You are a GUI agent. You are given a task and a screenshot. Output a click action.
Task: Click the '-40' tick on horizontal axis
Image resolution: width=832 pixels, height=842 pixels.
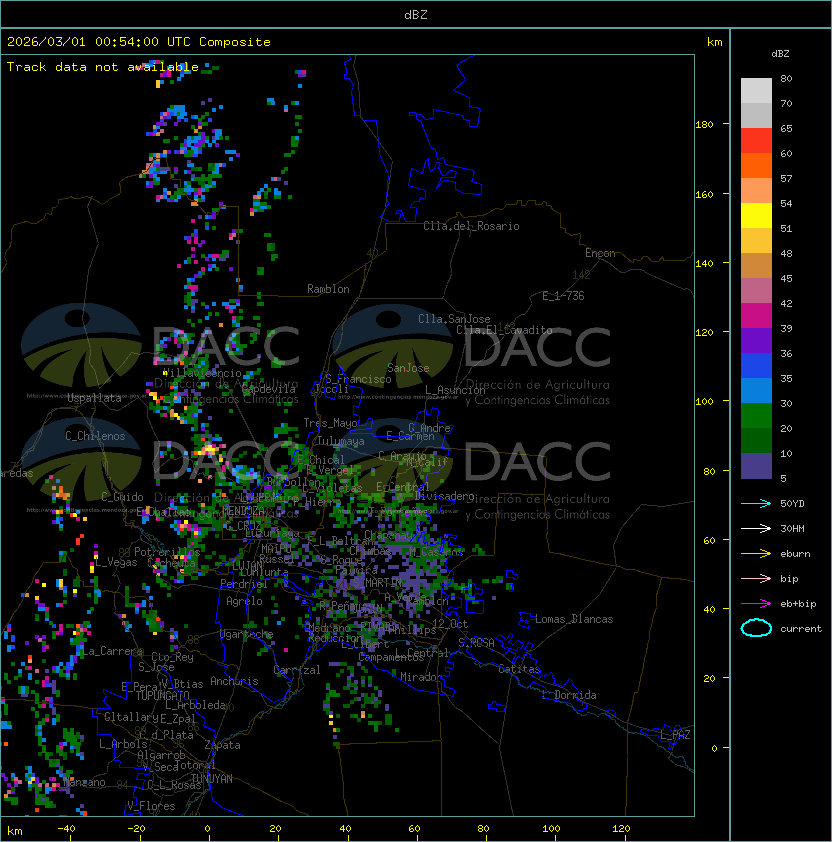click(x=67, y=829)
